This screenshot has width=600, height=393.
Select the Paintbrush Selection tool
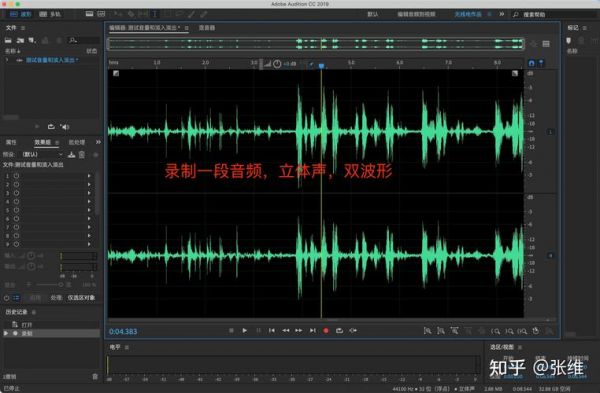click(x=191, y=14)
